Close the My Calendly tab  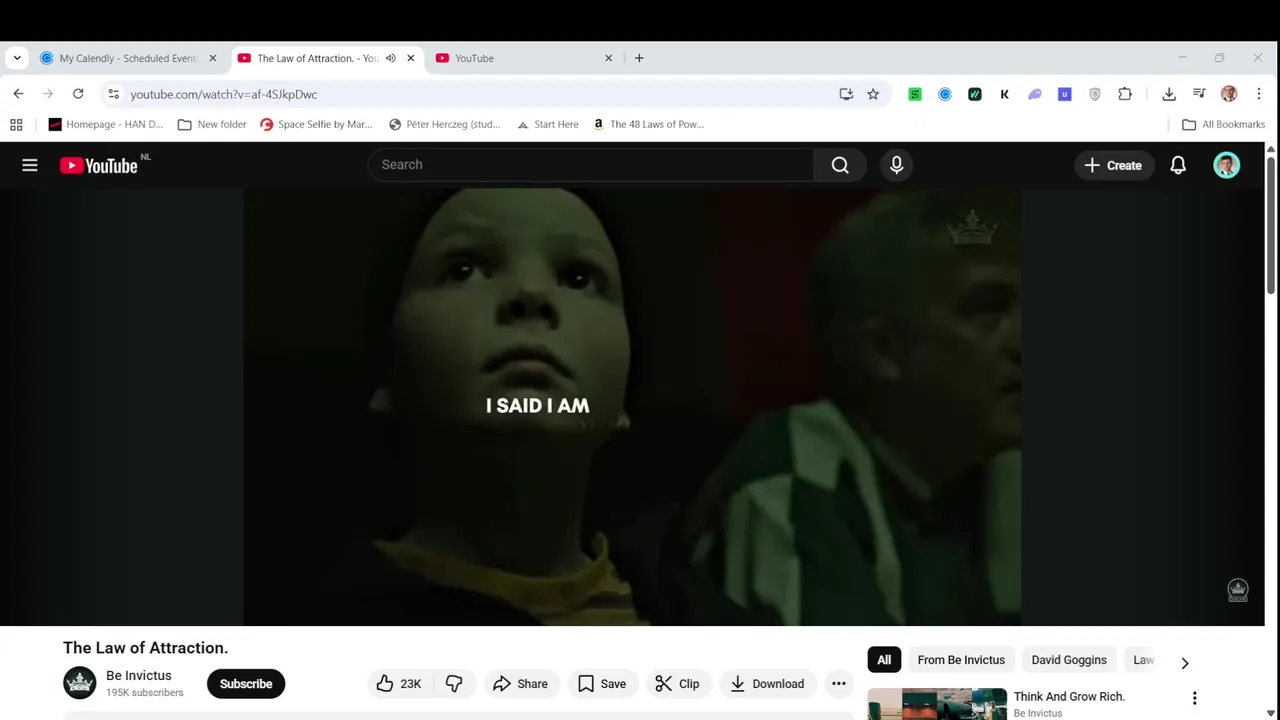click(212, 58)
